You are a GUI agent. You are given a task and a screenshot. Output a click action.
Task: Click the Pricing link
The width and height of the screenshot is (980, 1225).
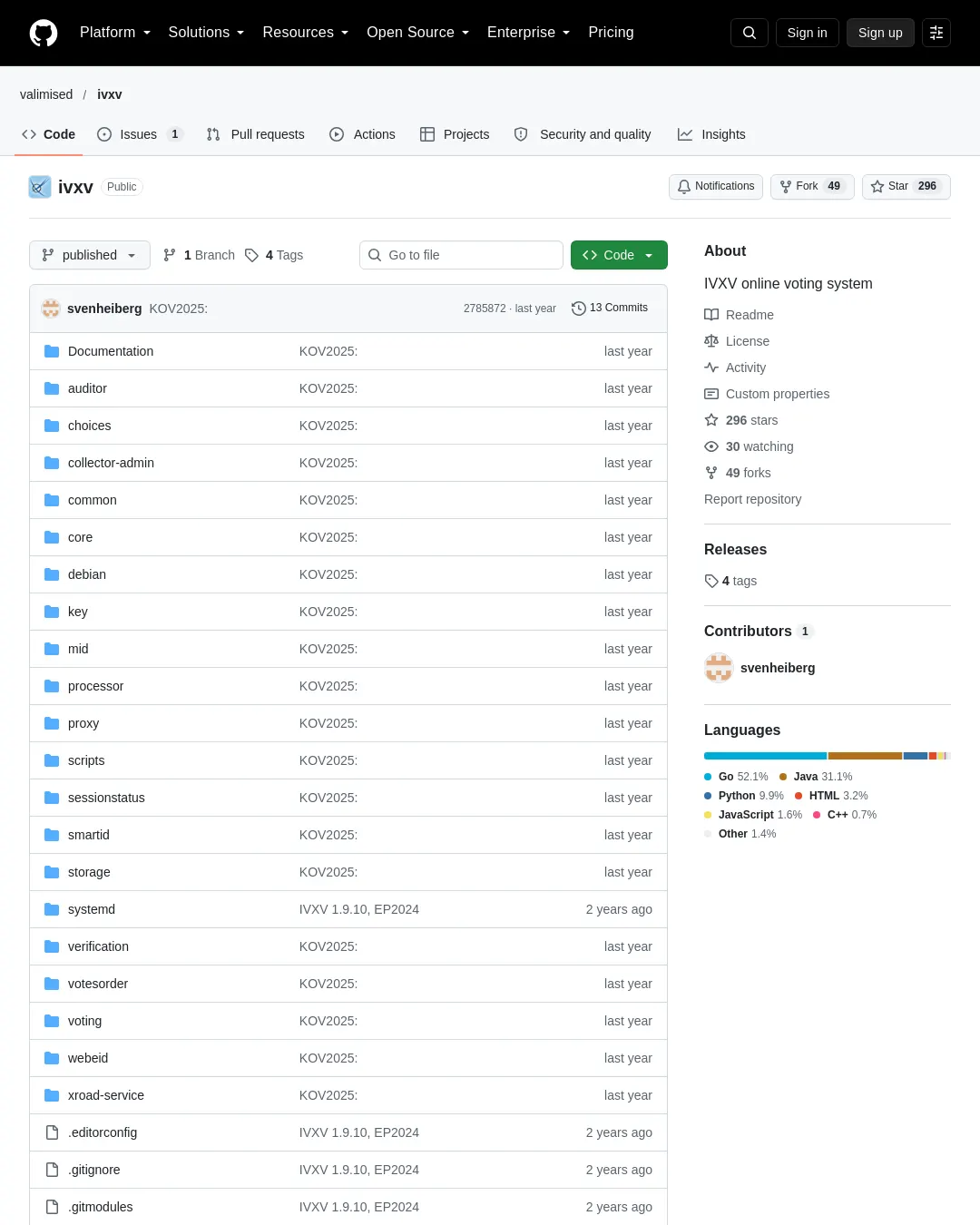(611, 33)
